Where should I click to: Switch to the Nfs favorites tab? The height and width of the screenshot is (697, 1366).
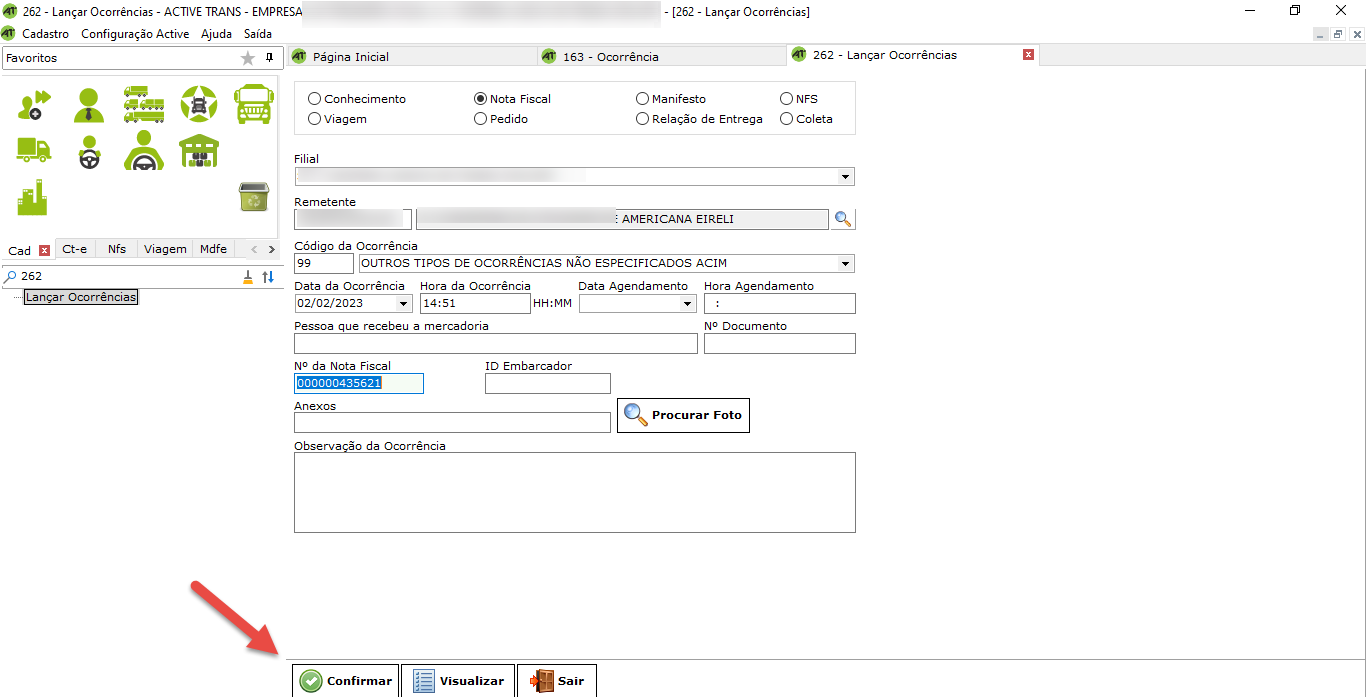(117, 249)
